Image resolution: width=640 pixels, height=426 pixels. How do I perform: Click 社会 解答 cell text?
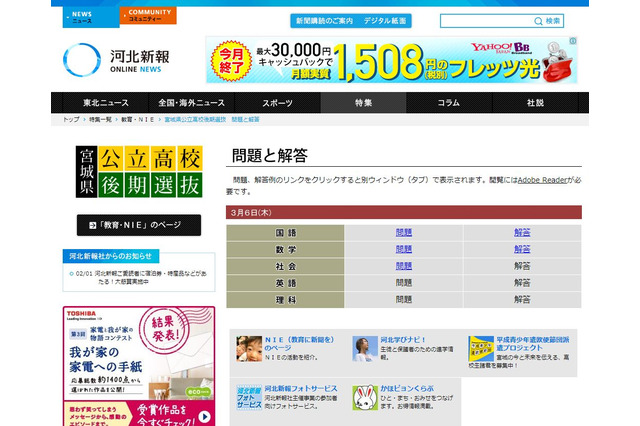pos(522,266)
